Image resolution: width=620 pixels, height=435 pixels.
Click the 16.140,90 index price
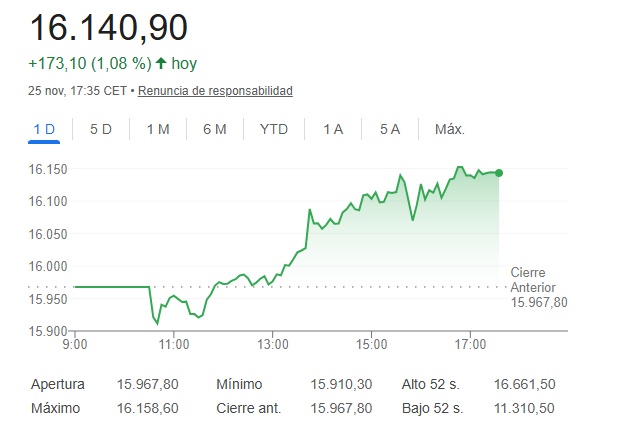click(108, 27)
